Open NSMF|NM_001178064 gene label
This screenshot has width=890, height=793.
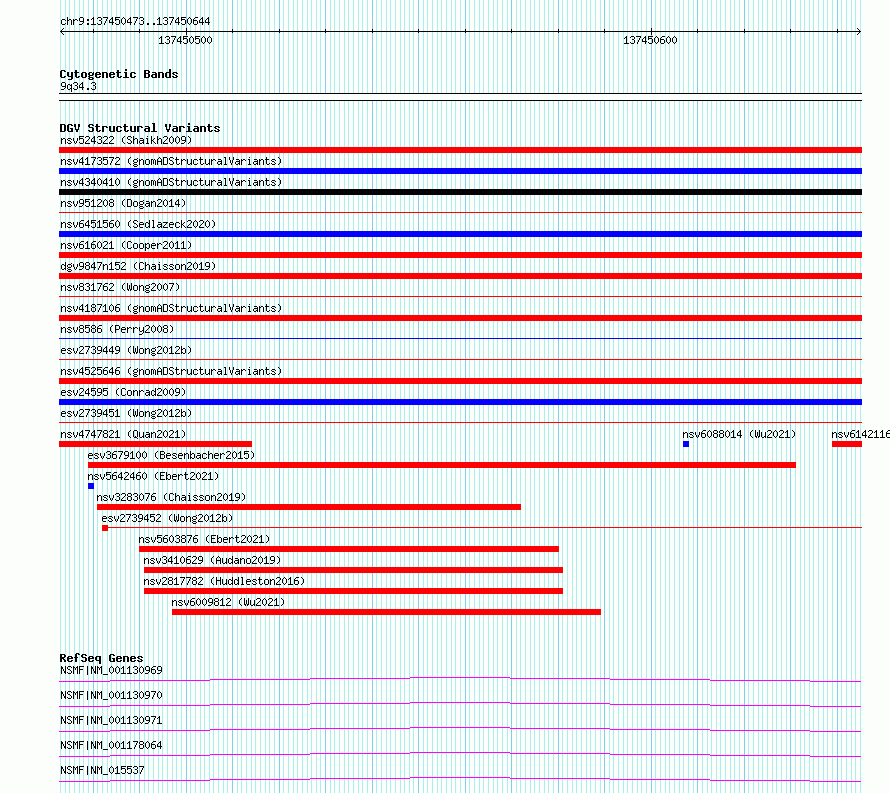tap(111, 745)
